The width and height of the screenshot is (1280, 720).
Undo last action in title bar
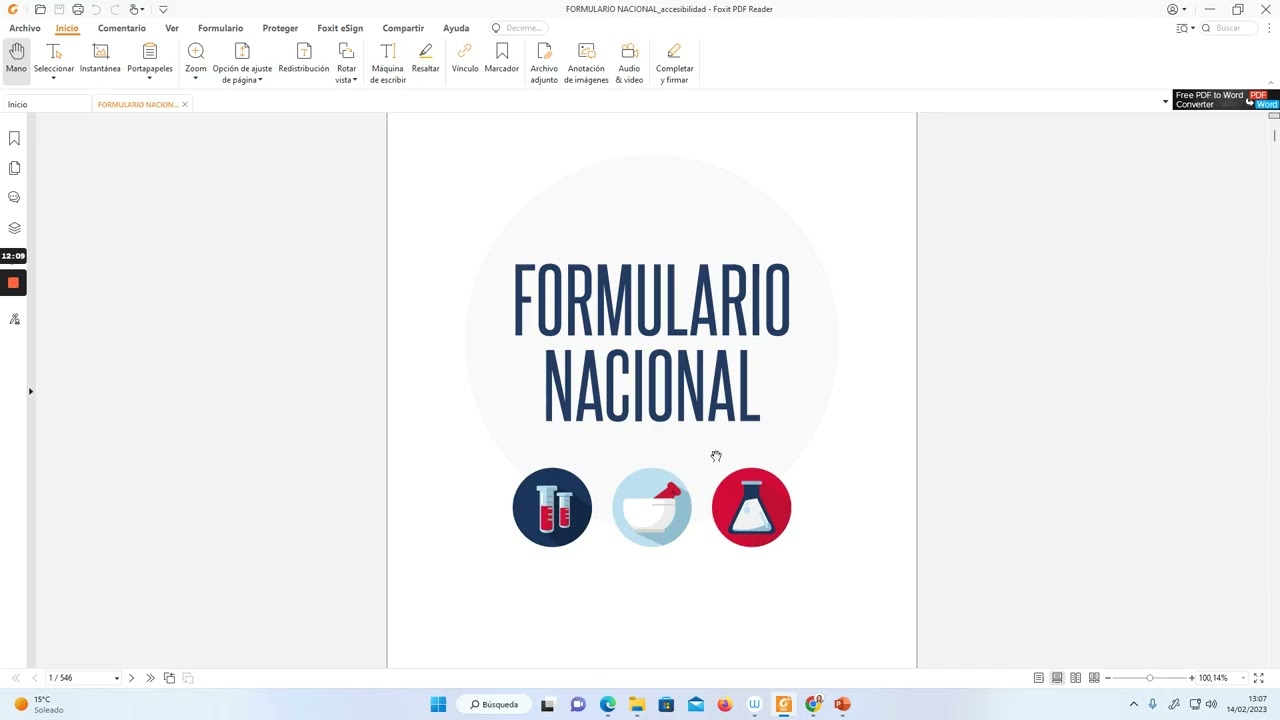[97, 9]
